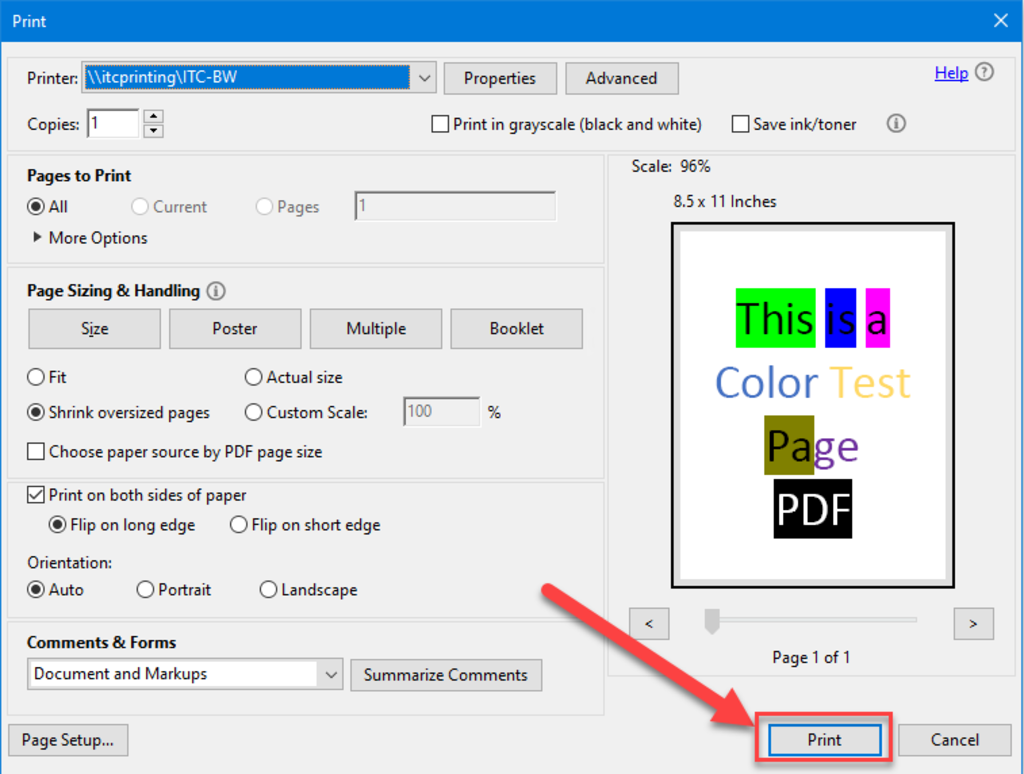Viewport: 1024px width, 774px height.
Task: Click the Size page handling icon button
Action: [93, 328]
